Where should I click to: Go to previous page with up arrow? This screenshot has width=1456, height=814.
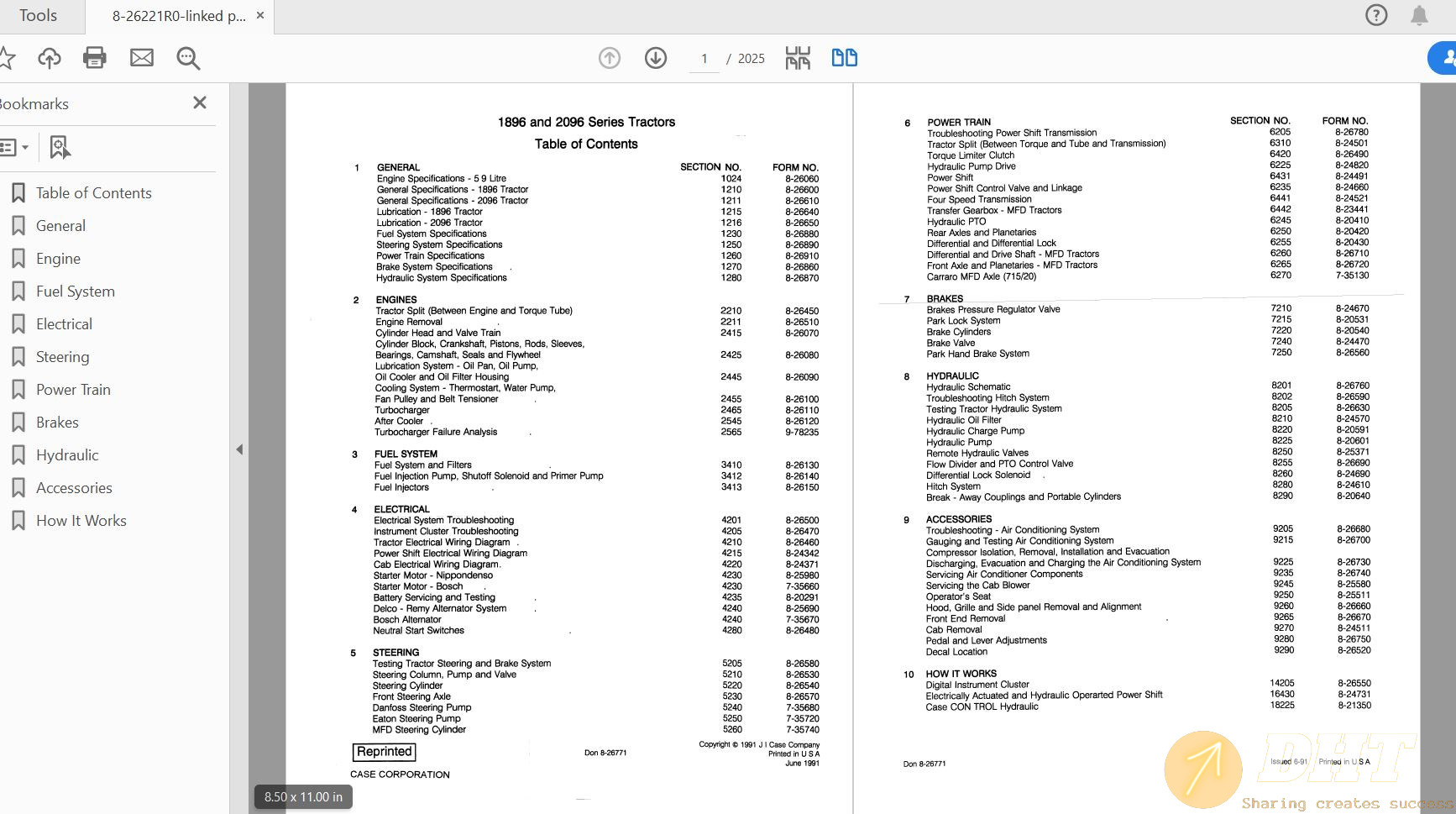pos(609,57)
